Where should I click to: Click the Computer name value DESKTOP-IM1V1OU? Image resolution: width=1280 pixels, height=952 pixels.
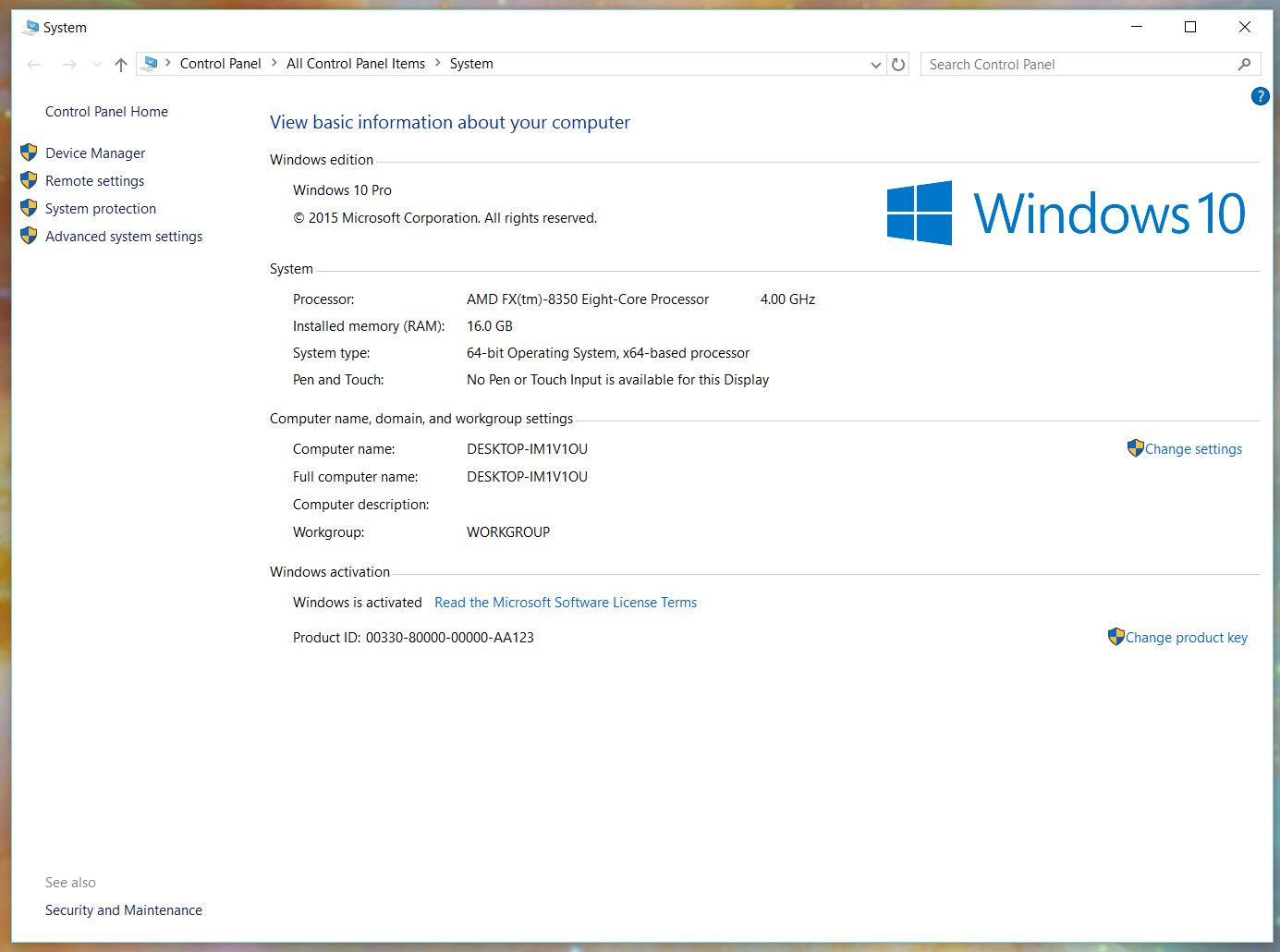[527, 449]
